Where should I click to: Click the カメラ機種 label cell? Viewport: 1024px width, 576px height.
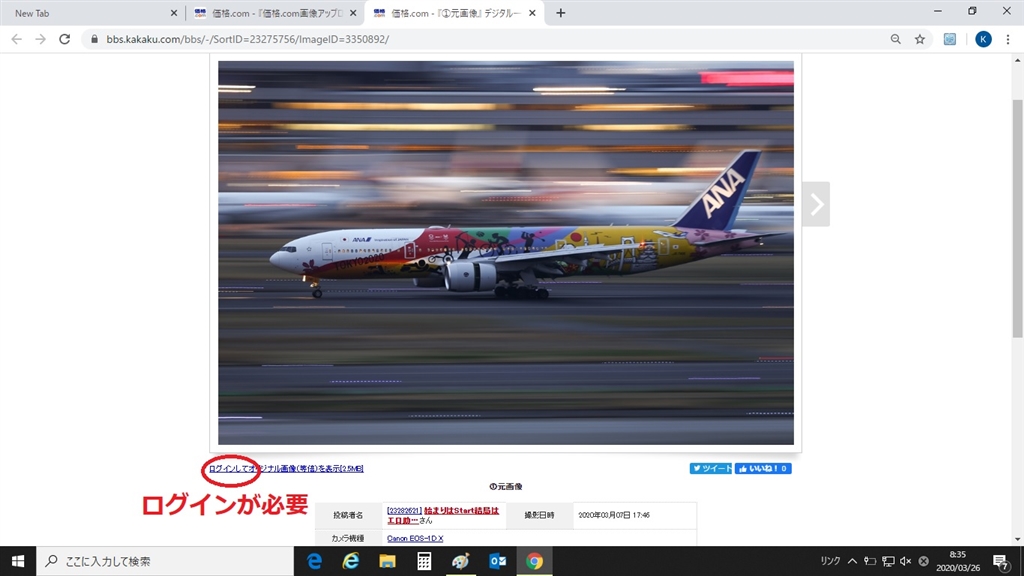tap(348, 539)
